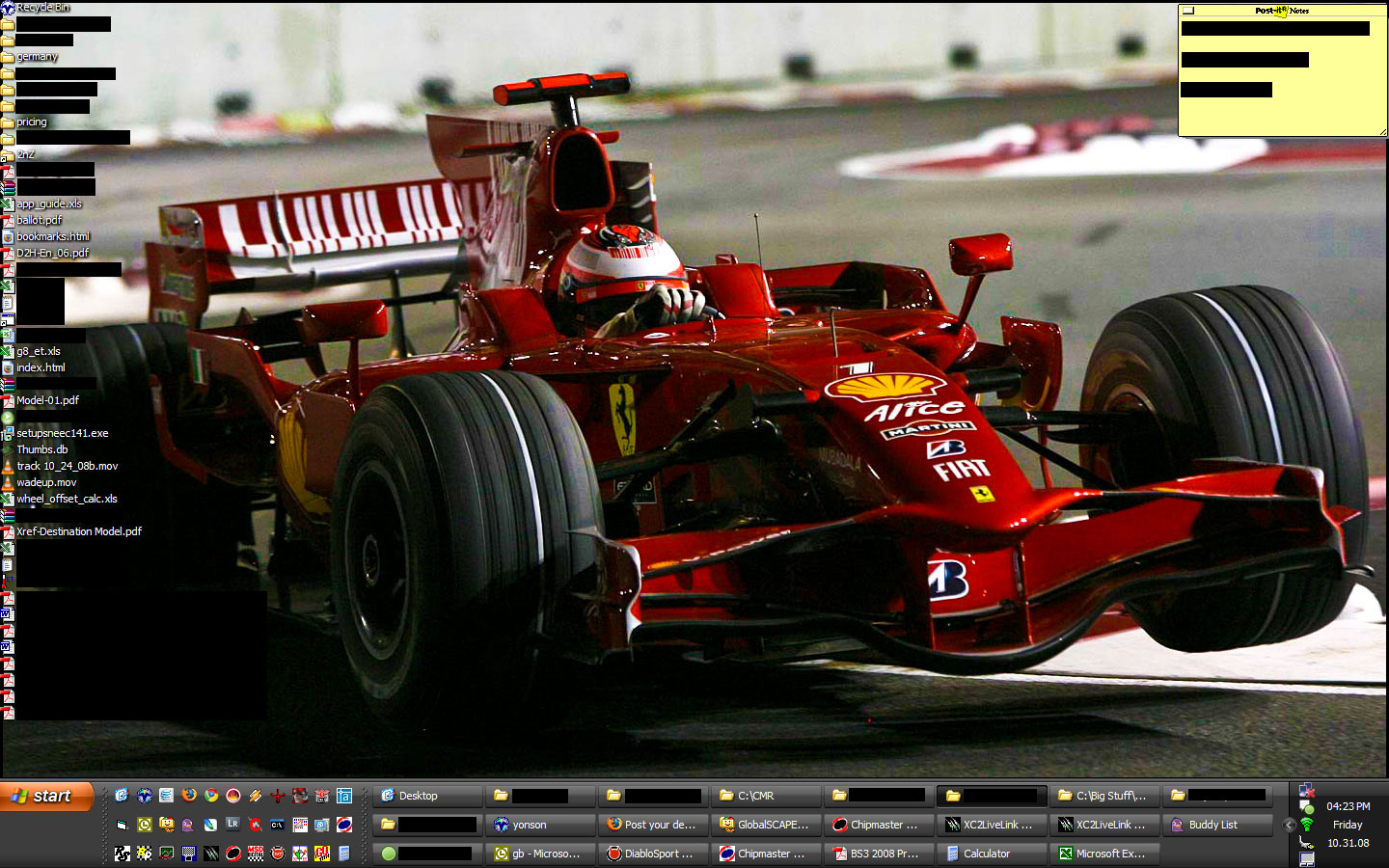
Task: Open the command prompt quick launch icon
Action: tap(277, 825)
